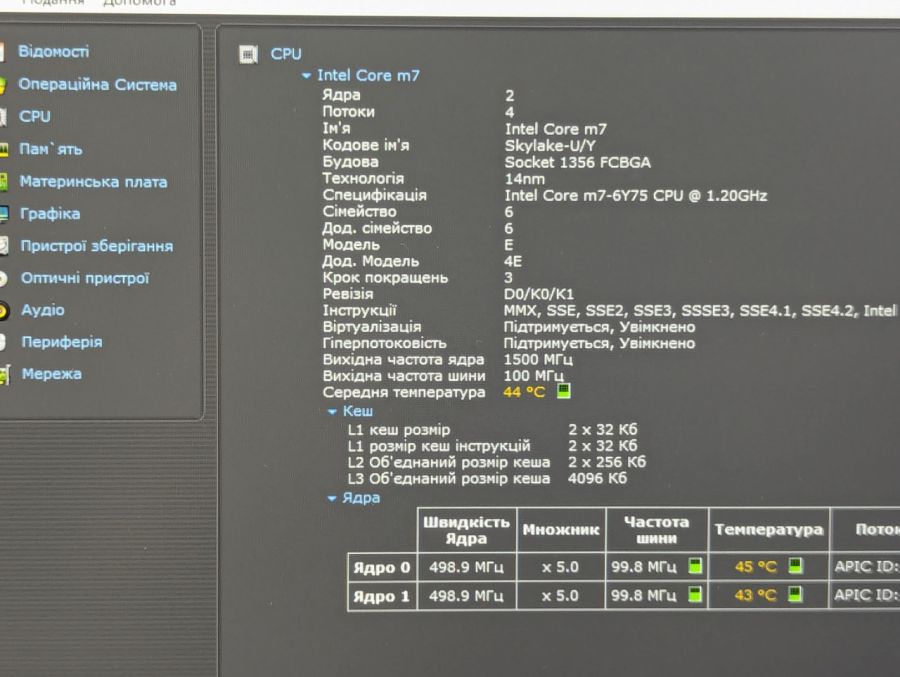Screen dimensions: 900x677
Task: Select L2 Об'єднаний розмір кеша row
Action: click(x=496, y=462)
